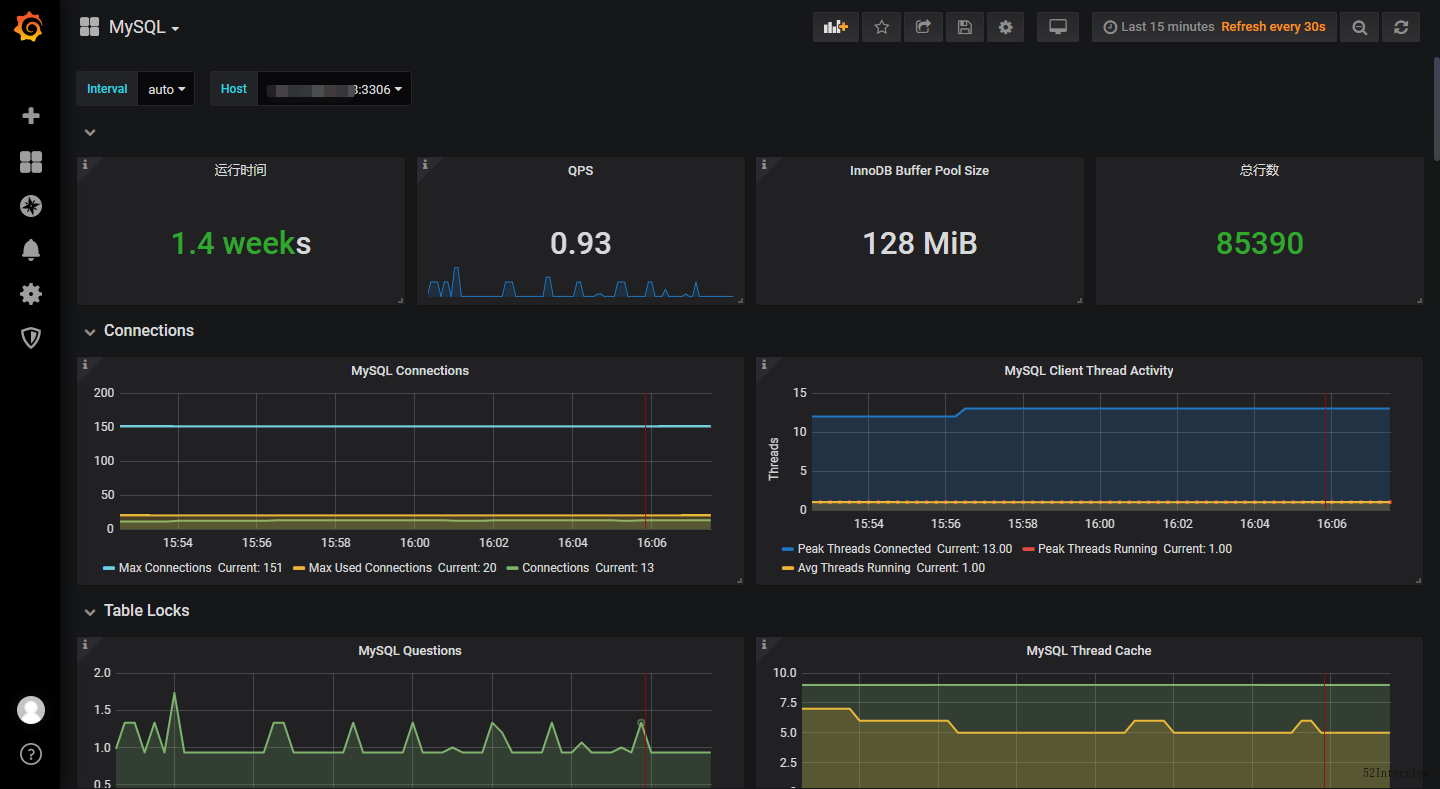The width and height of the screenshot is (1440, 789).
Task: Click the 1.4 weeks uptime value
Action: click(x=241, y=243)
